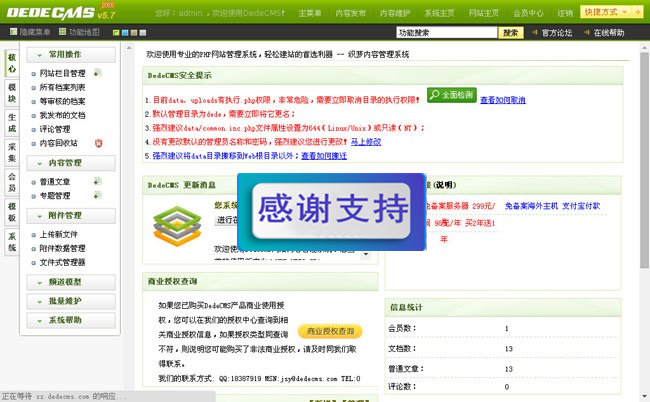Click the add icon next to 网站栏目管理
650x402 pixels.
click(x=97, y=73)
